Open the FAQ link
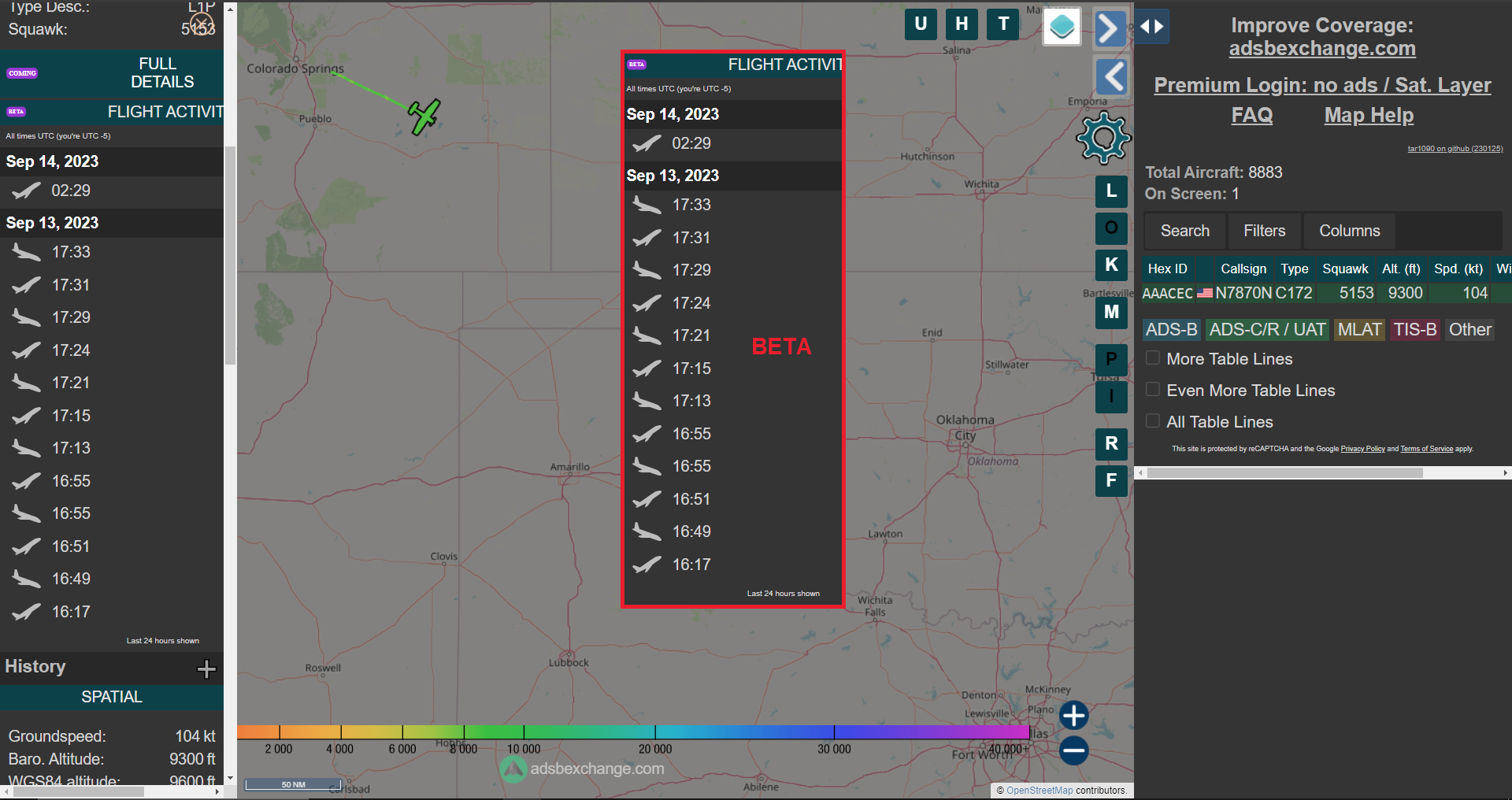Screen dimensions: 1512x800 coord(1252,116)
